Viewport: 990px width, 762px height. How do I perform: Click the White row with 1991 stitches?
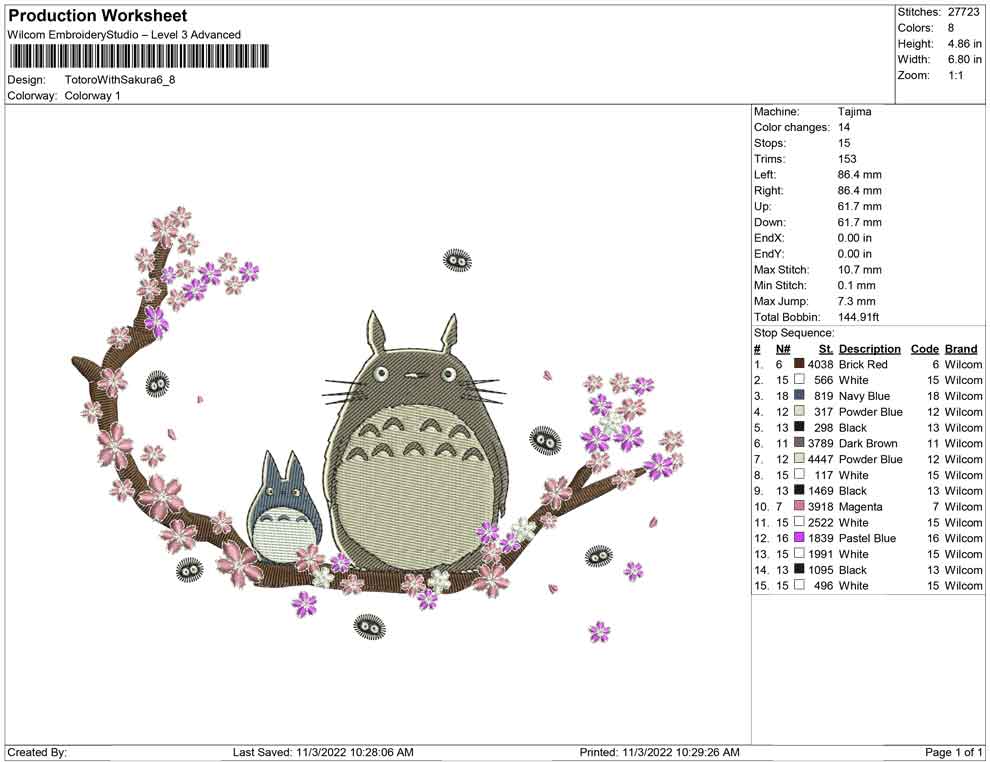(868, 554)
